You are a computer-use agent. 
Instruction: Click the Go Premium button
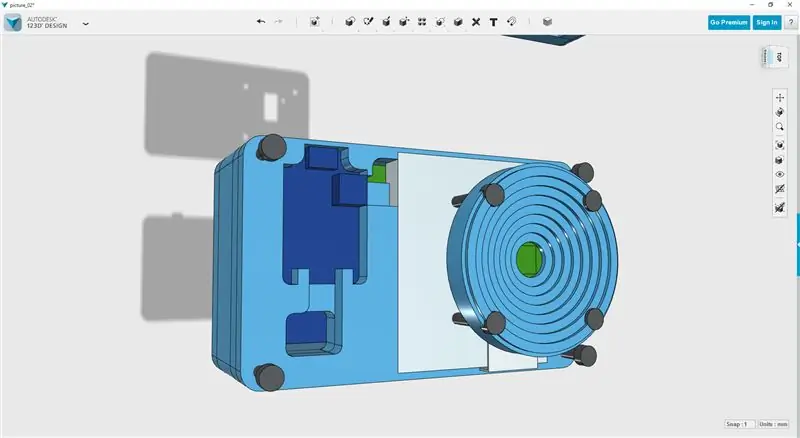(x=729, y=22)
